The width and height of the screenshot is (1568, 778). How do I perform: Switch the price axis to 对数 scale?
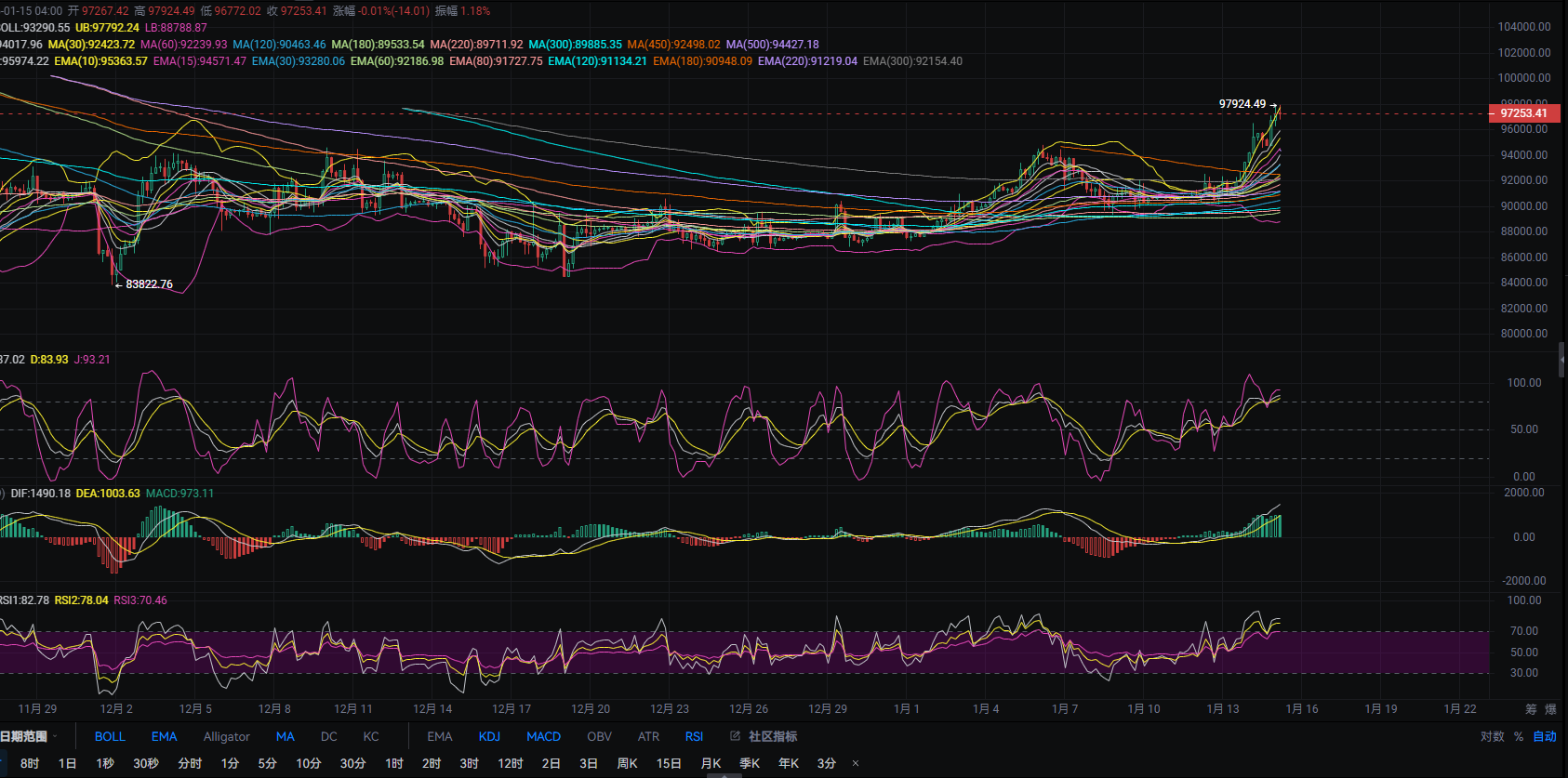1492,736
